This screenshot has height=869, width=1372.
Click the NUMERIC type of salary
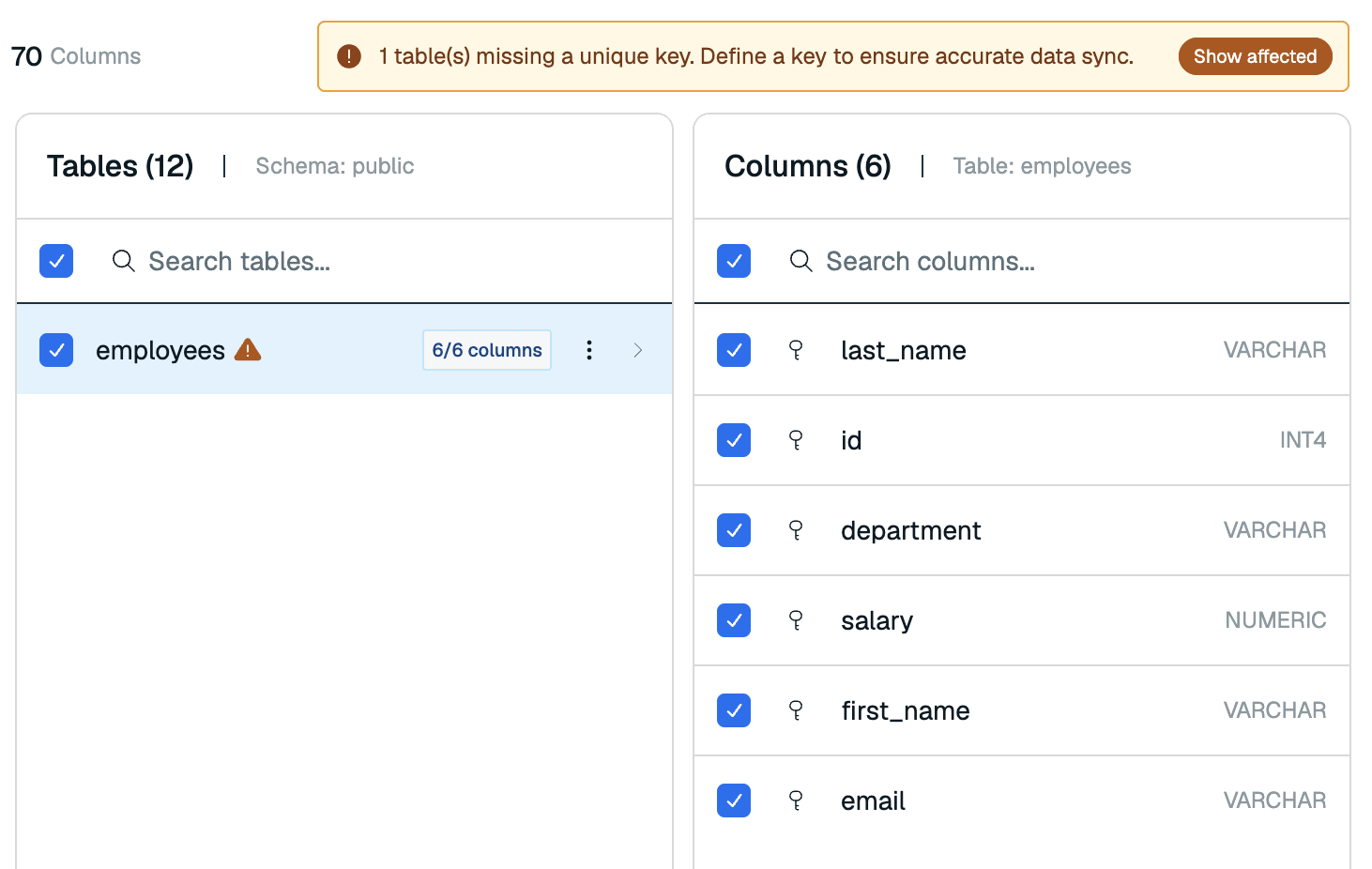[1275, 620]
